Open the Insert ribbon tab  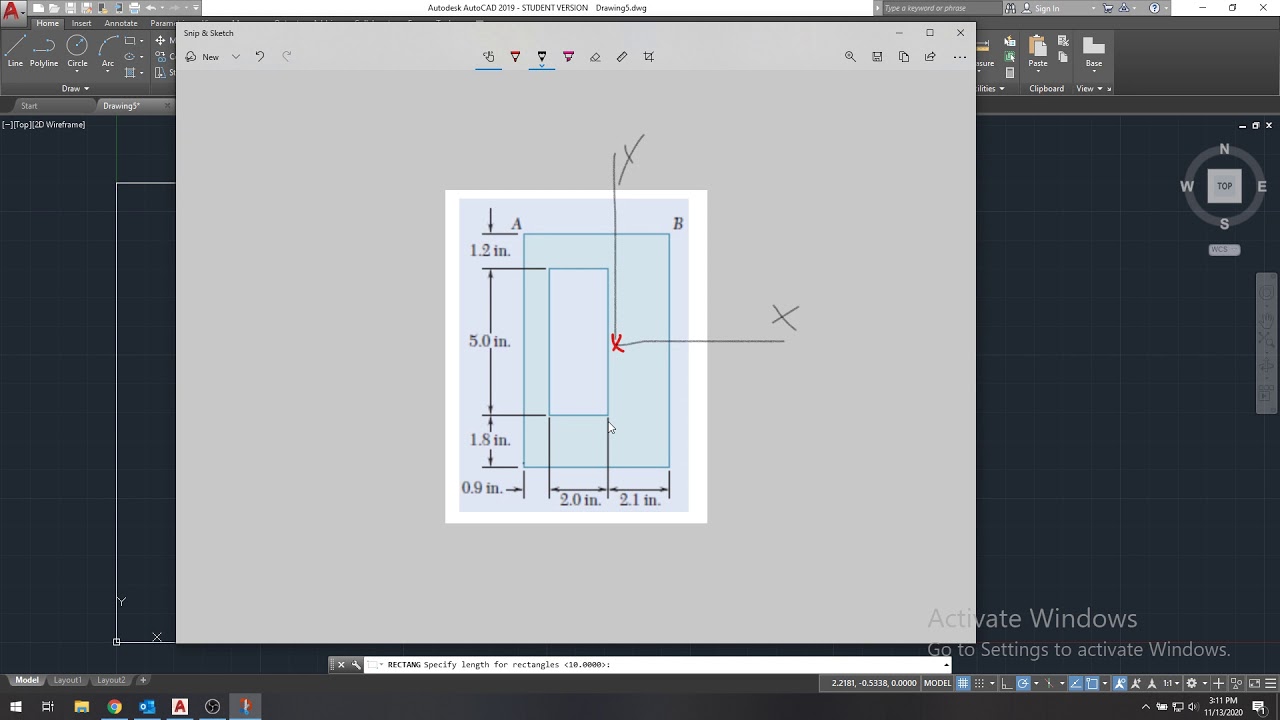(81, 23)
